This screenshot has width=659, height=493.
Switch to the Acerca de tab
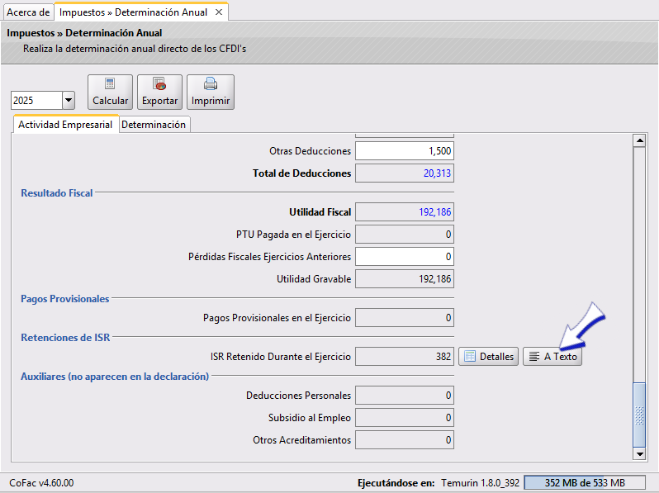pos(28,12)
